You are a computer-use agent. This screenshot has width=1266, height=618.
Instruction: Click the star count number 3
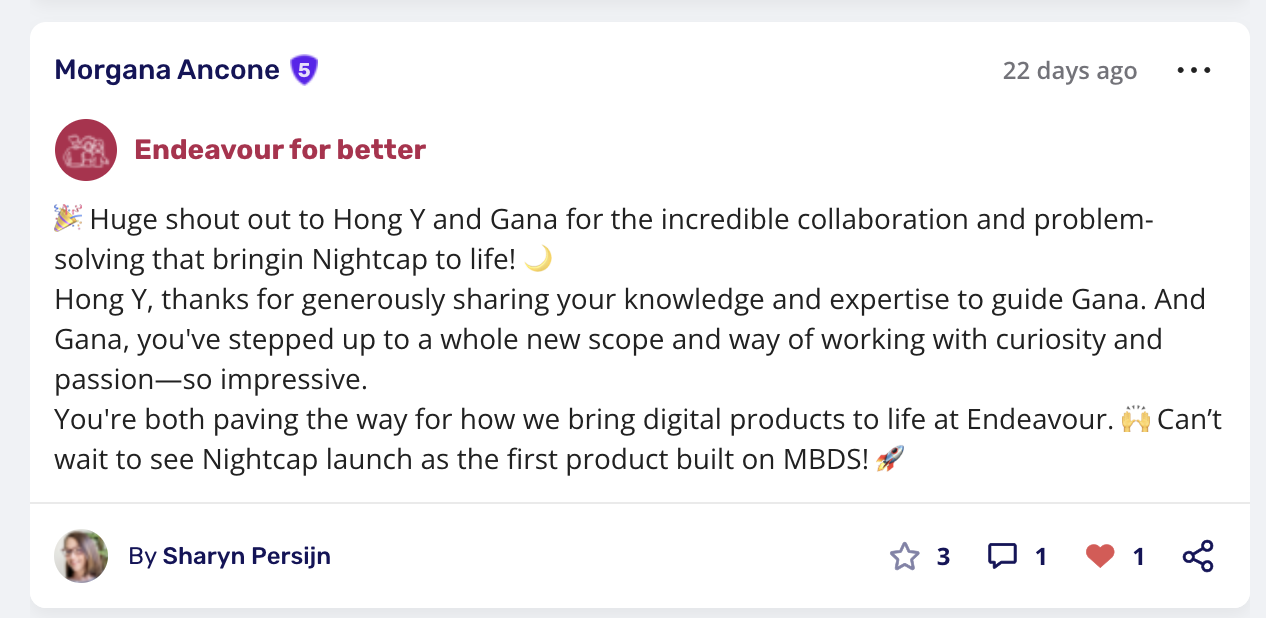[x=943, y=557]
